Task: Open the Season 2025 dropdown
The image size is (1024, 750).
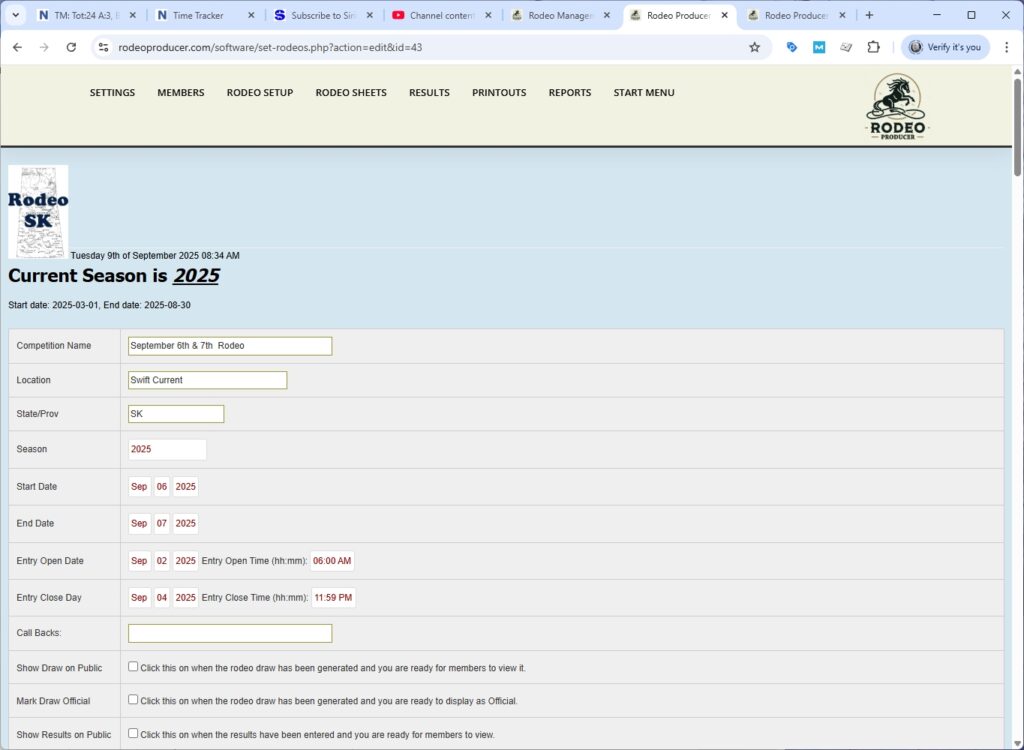Action: tap(167, 449)
